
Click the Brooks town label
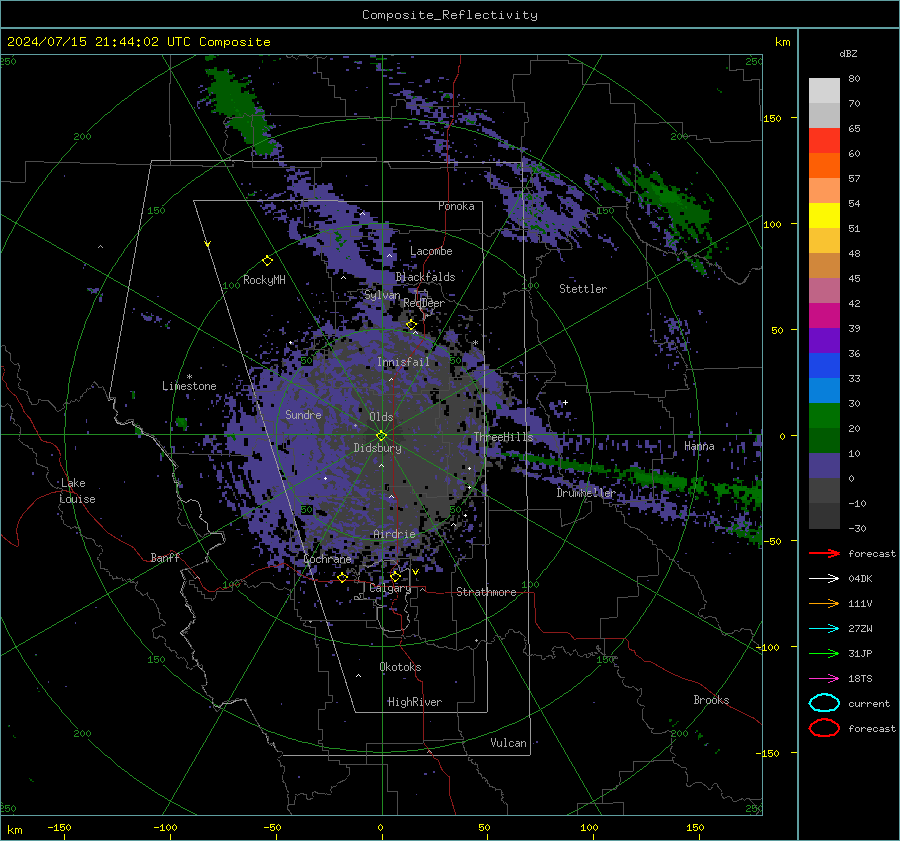pyautogui.click(x=711, y=700)
